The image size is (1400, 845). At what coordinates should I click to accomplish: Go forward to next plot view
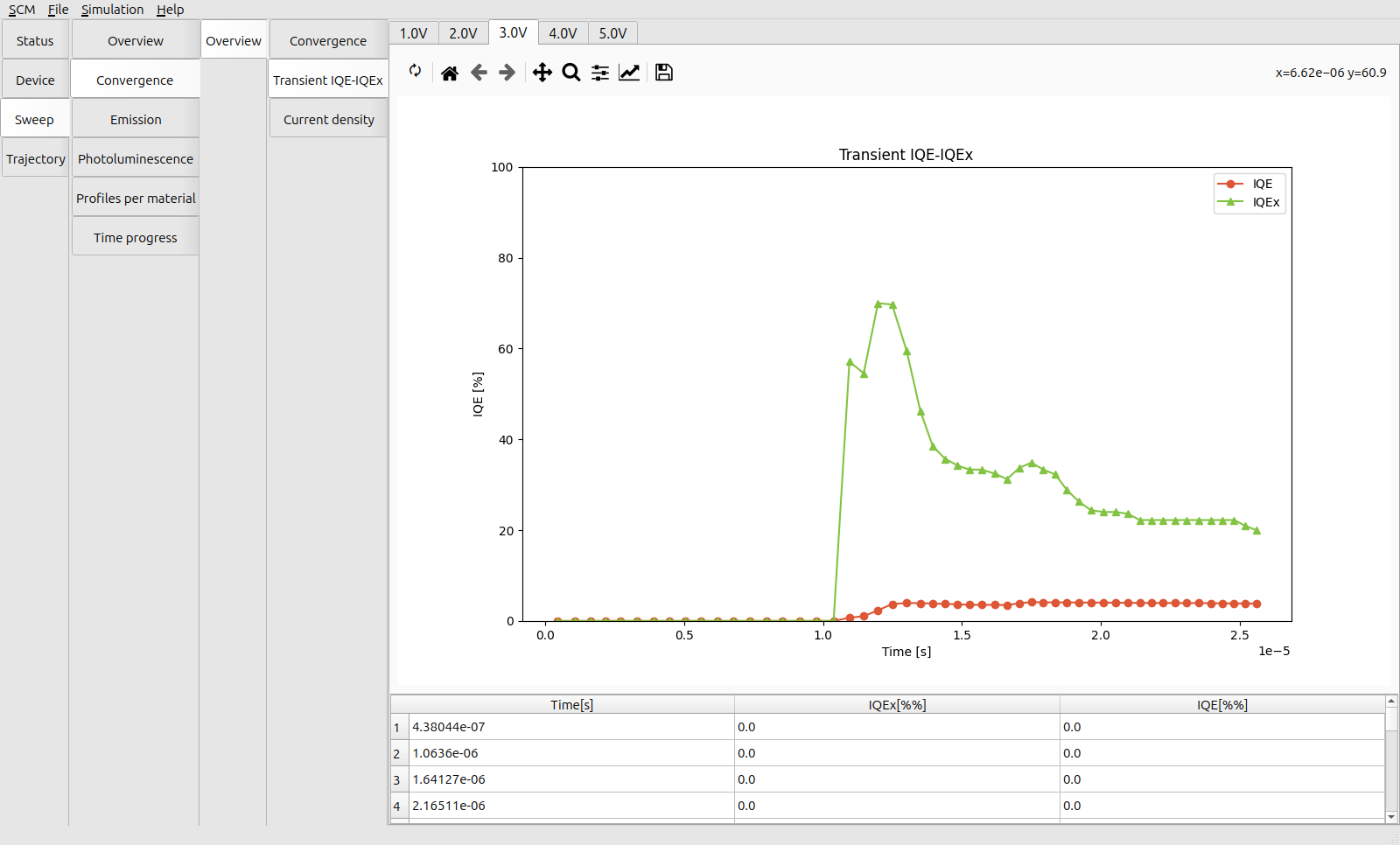[507, 73]
